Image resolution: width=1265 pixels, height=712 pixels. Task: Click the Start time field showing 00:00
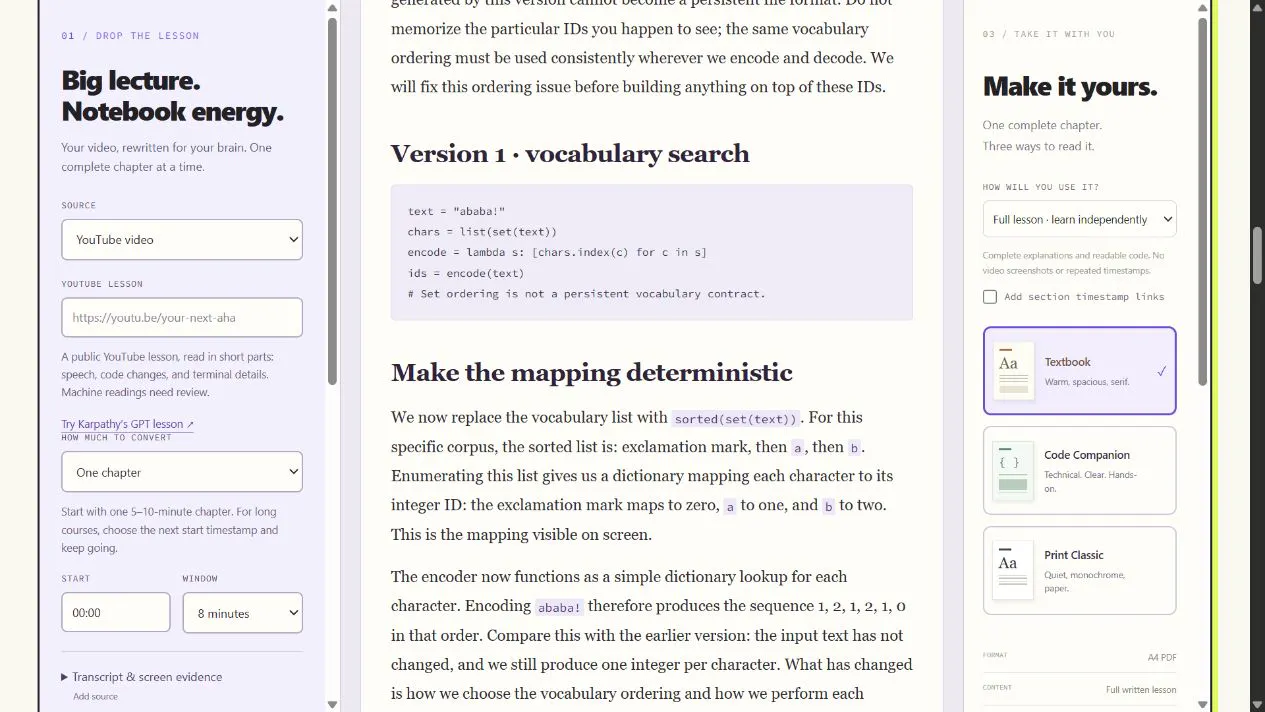116,613
